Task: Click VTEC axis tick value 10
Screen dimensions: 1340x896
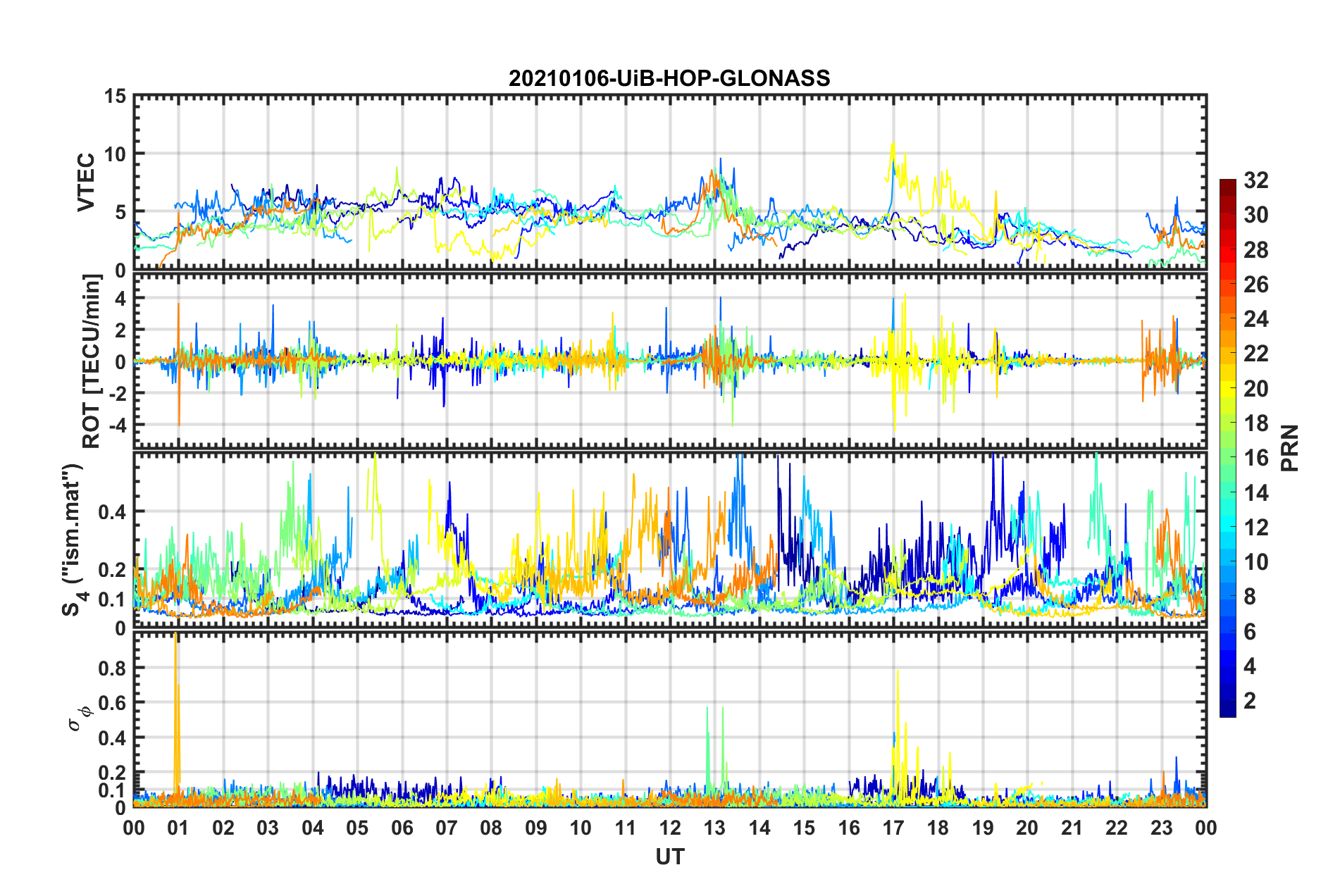Action: [114, 154]
